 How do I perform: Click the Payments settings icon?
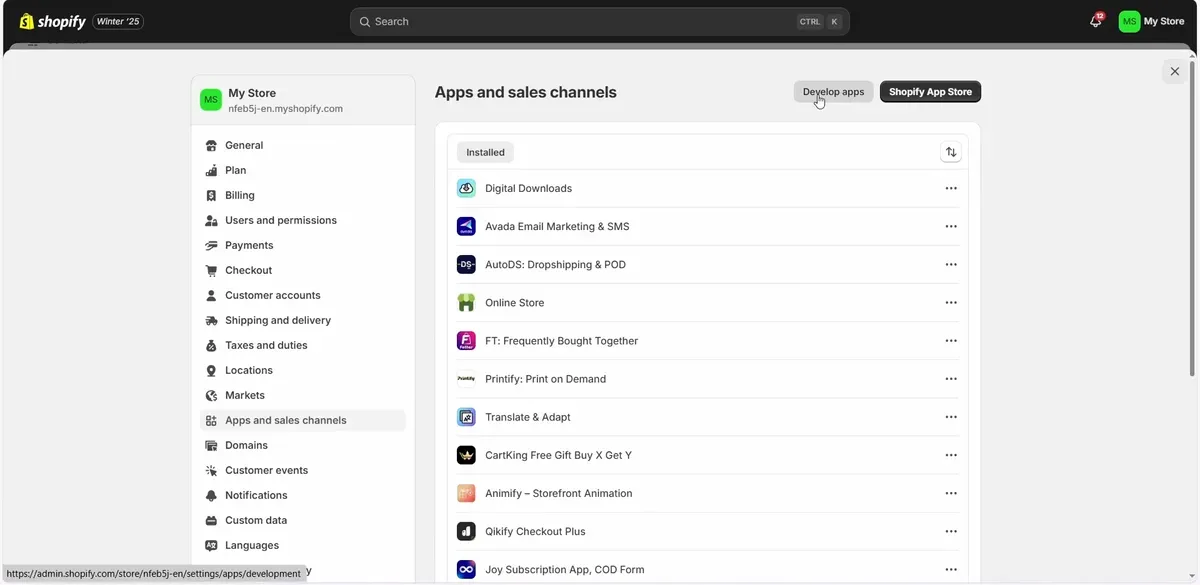pos(211,245)
